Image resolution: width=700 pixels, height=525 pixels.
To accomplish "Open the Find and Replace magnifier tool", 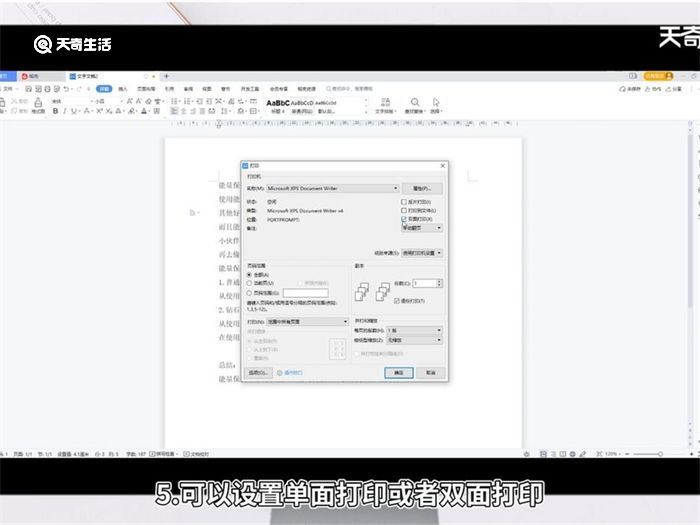I will pyautogui.click(x=415, y=105).
